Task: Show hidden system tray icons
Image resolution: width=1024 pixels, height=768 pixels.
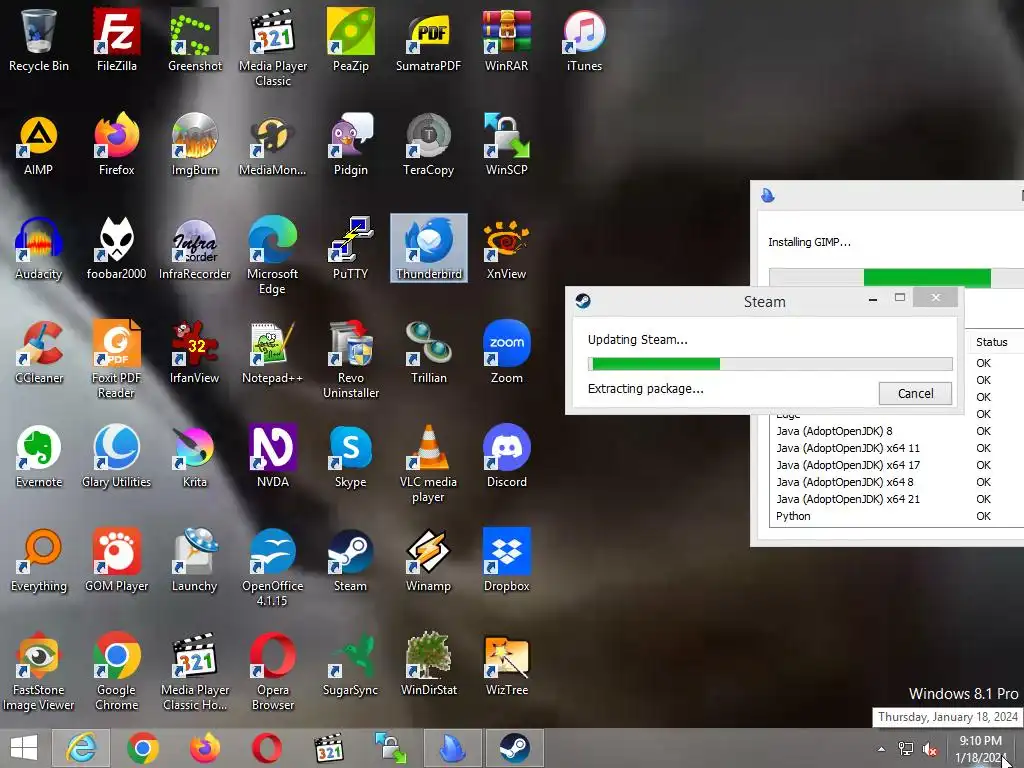Action: pos(881,749)
